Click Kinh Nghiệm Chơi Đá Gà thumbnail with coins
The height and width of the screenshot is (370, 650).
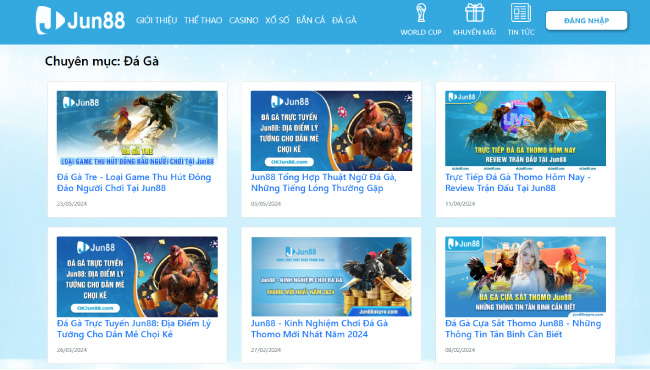[x=331, y=277]
